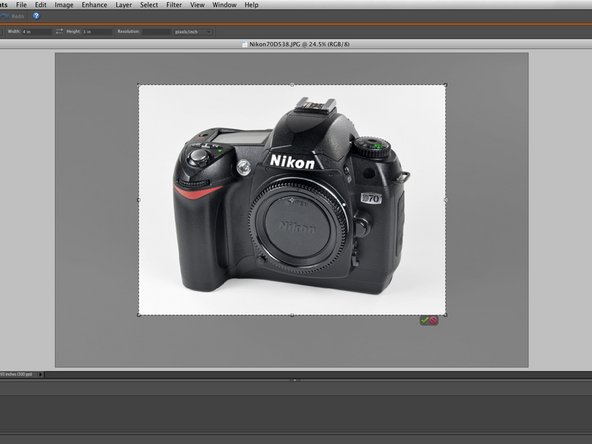
Task: Click the top-left crop corner handle
Action: pos(139,85)
